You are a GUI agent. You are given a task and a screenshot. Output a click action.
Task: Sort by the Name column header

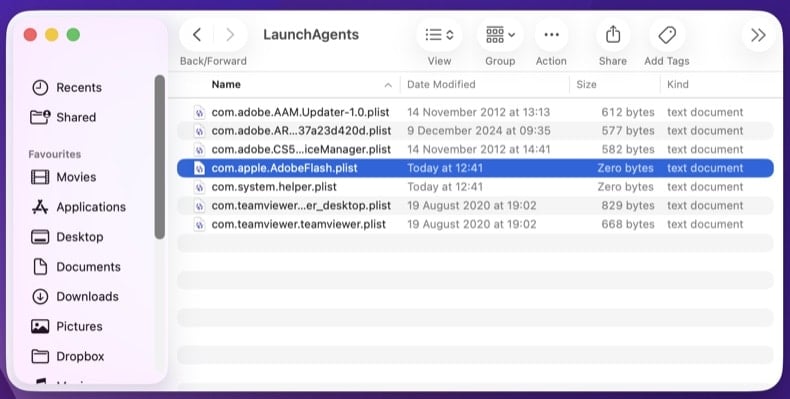pyautogui.click(x=226, y=85)
